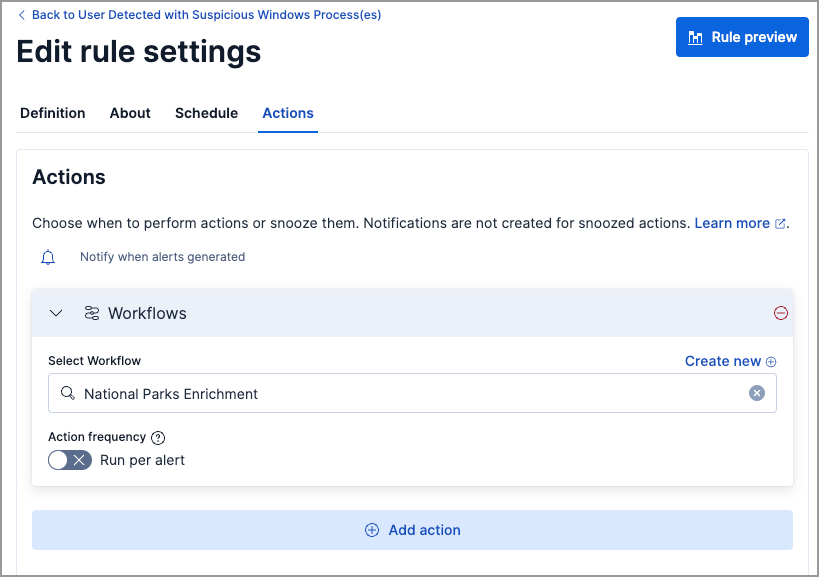Screen dimensions: 819x577
Task: Open the About tab
Action: click(129, 113)
